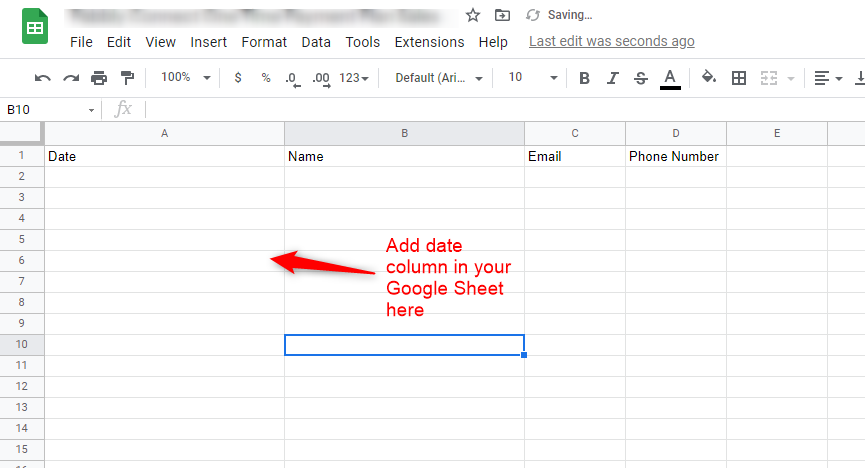Expand the B10 name box dropdown

click(x=91, y=110)
